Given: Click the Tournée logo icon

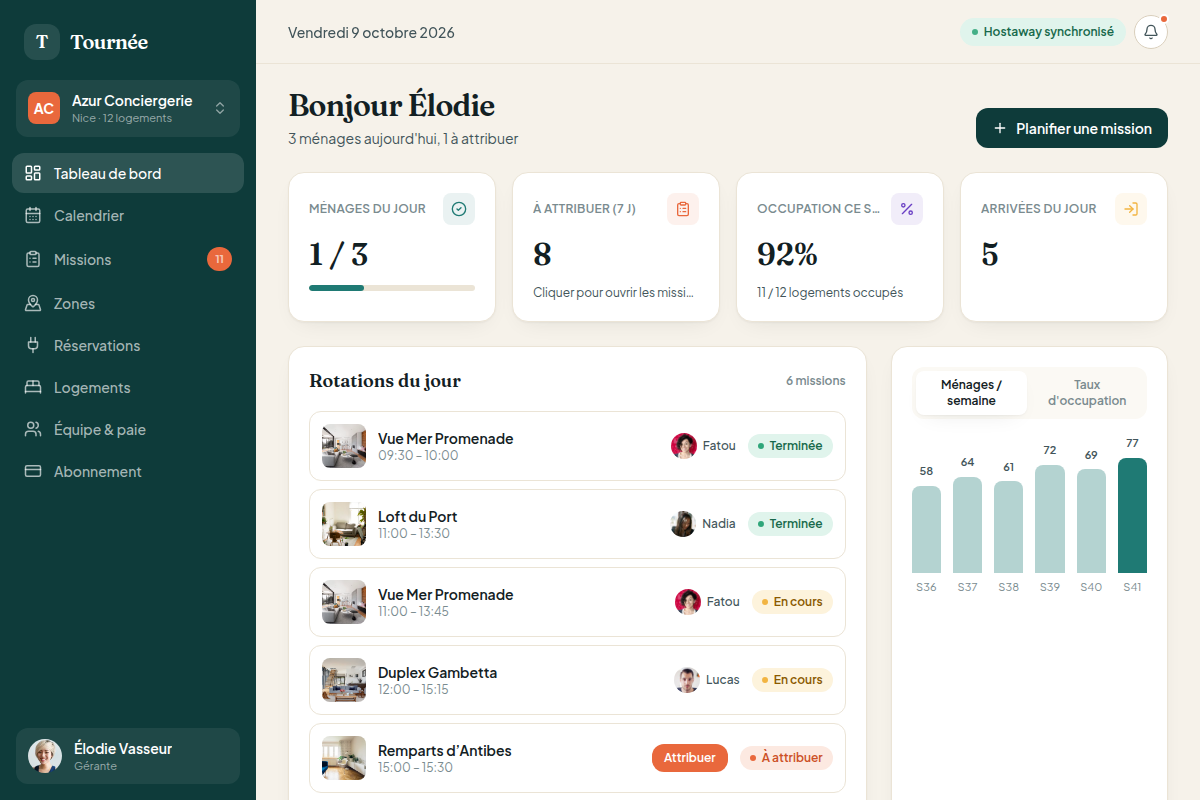Looking at the screenshot, I should 42,42.
